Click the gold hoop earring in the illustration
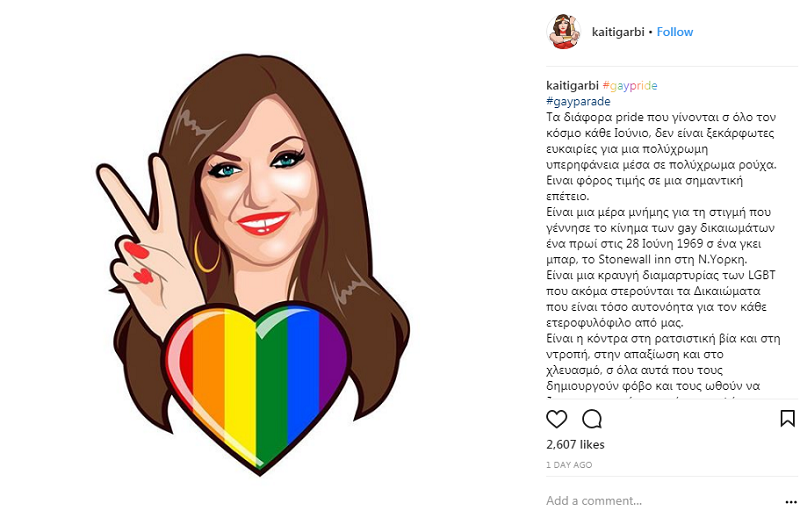Image resolution: width=800 pixels, height=525 pixels. pyautogui.click(x=207, y=252)
